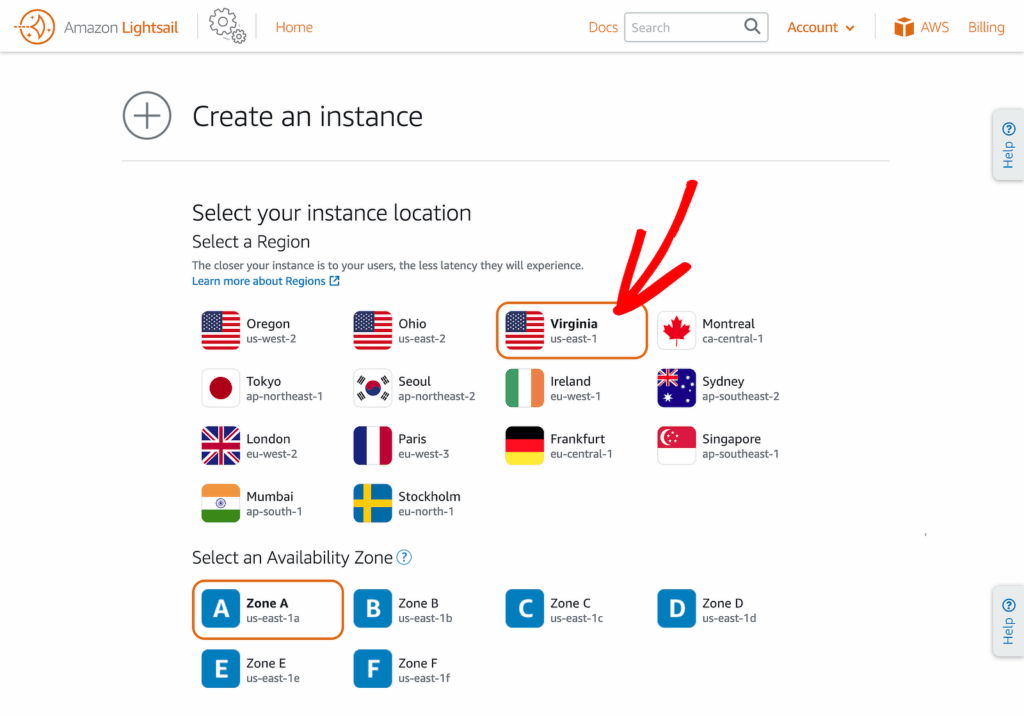The width and height of the screenshot is (1024, 716).
Task: Select the Seoul ap-northeast-2 region flag
Action: coord(372,388)
